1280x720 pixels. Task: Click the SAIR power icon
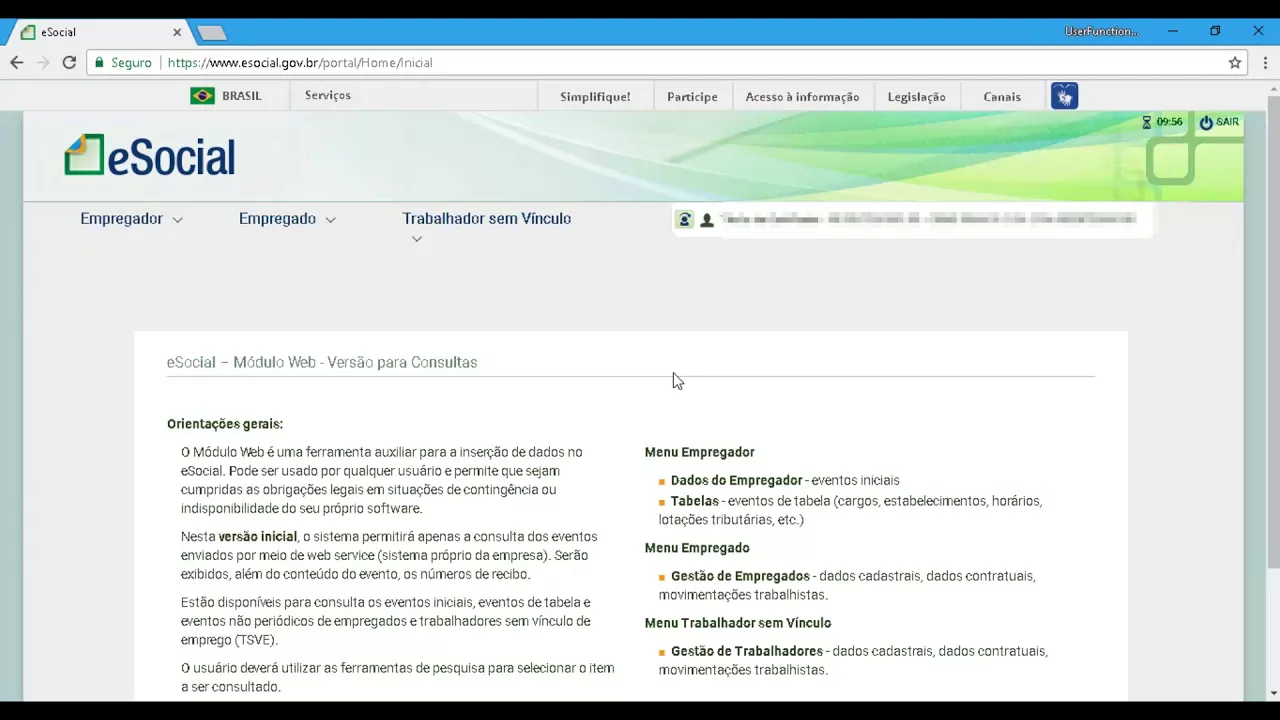point(1206,122)
